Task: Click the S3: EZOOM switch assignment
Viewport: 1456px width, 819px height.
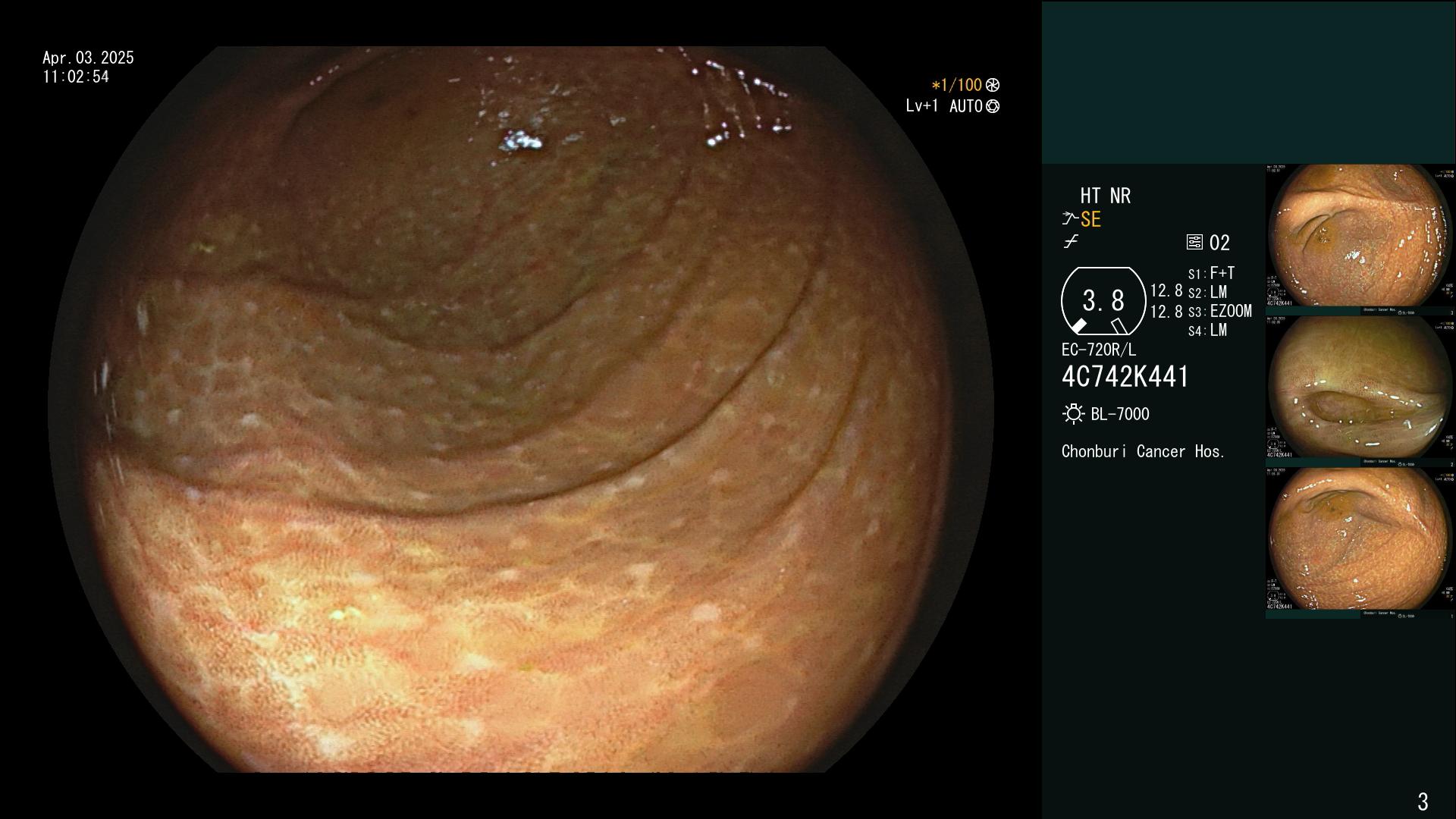Action: pos(1219,312)
